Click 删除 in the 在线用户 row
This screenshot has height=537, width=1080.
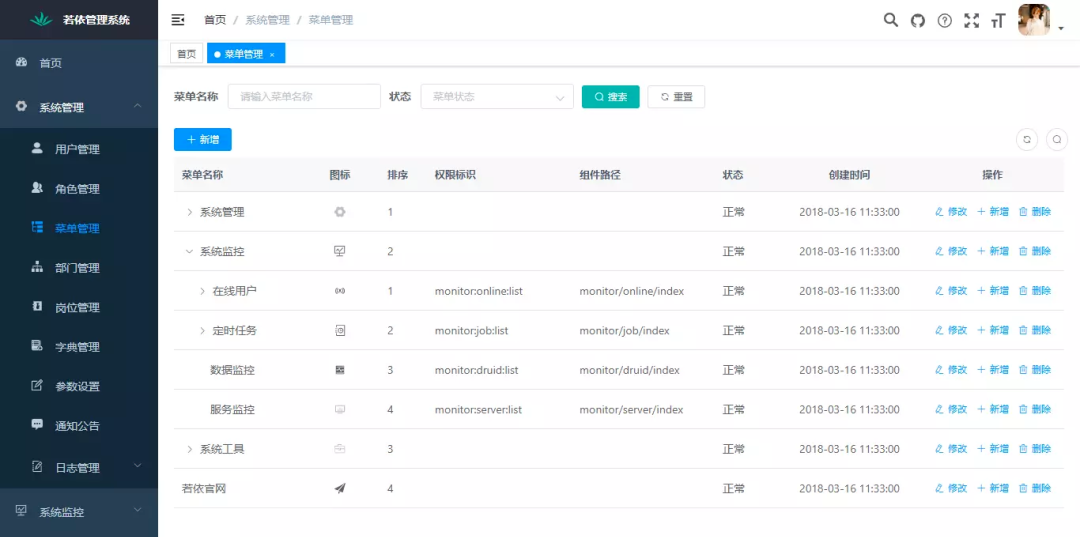pyautogui.click(x=1035, y=291)
